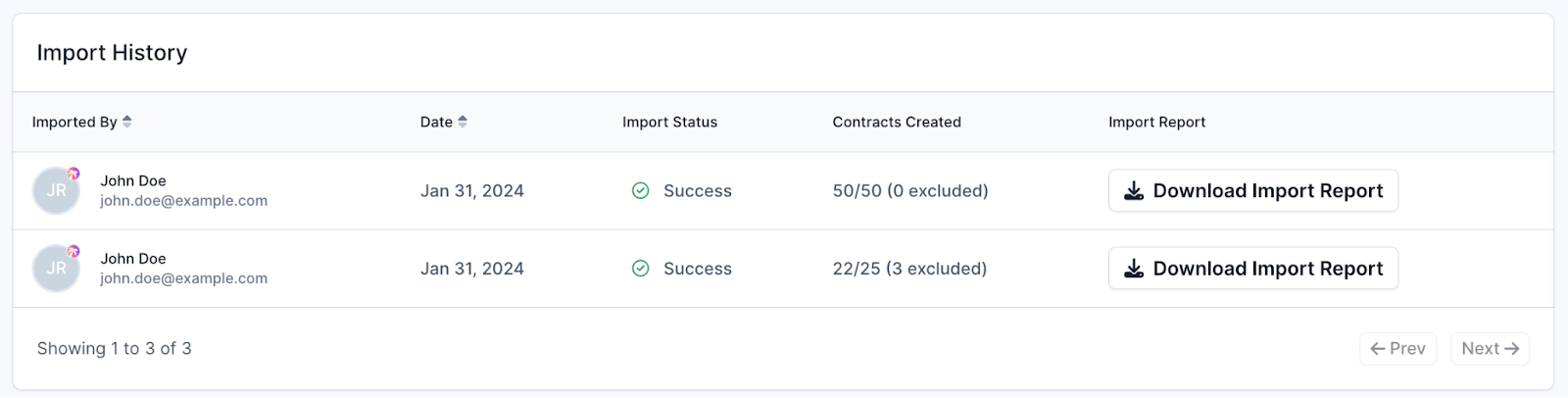Go to the Next page
This screenshot has width=1568, height=398.
click(x=1491, y=348)
